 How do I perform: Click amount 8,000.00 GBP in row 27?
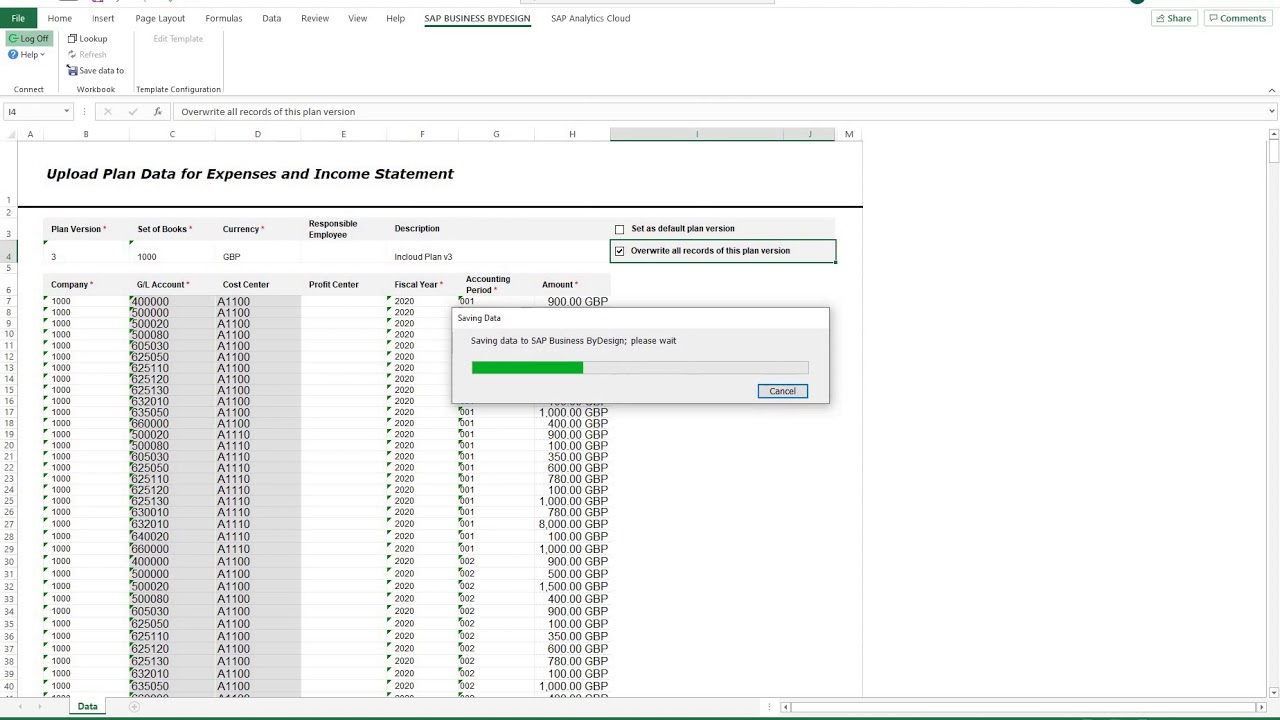tap(573, 524)
